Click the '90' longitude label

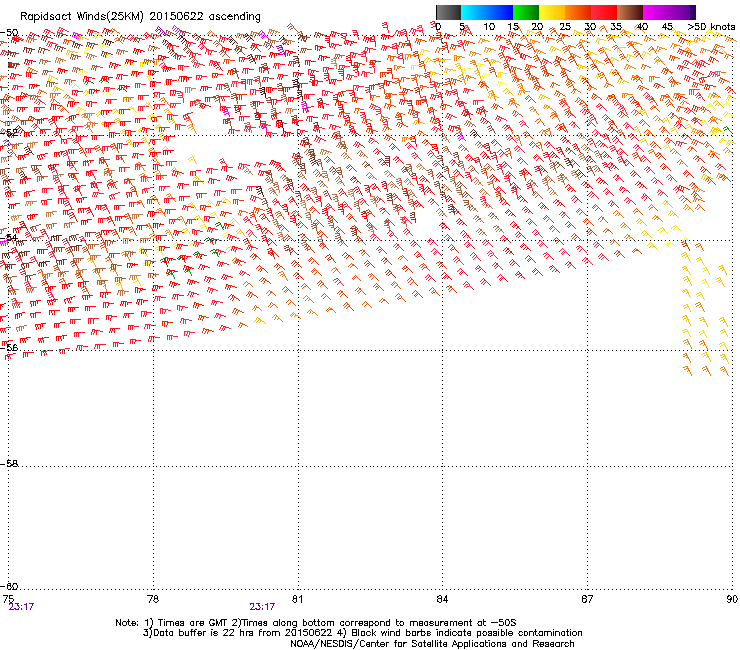(x=732, y=599)
